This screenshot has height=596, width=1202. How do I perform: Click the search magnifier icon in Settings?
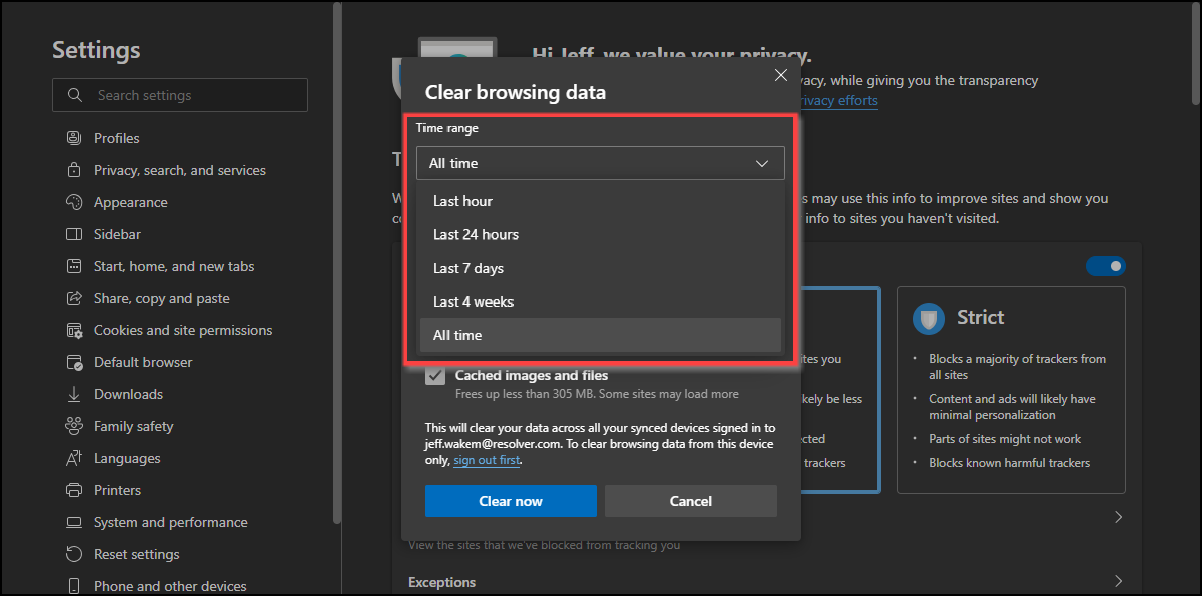75,95
